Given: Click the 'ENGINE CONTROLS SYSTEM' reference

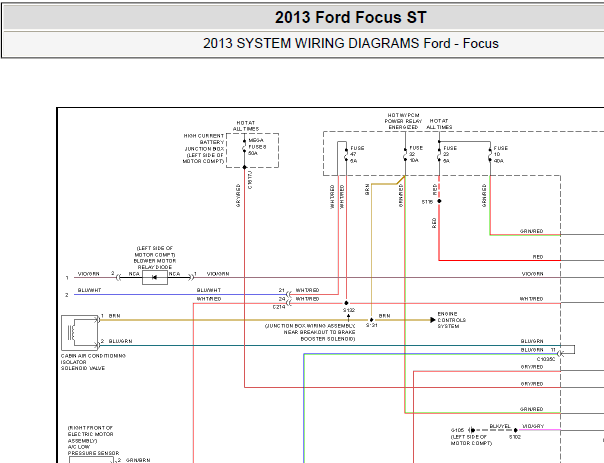Looking at the screenshot, I should point(451,320).
